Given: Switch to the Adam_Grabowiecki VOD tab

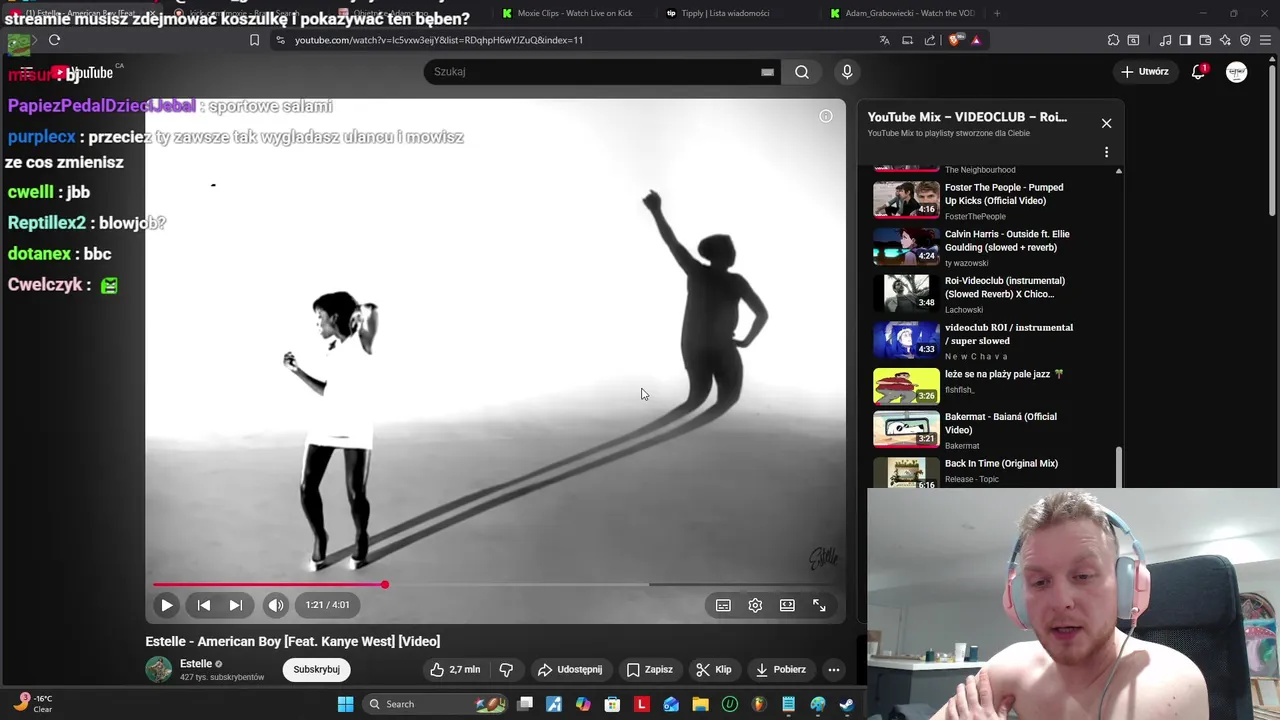Looking at the screenshot, I should tap(902, 13).
